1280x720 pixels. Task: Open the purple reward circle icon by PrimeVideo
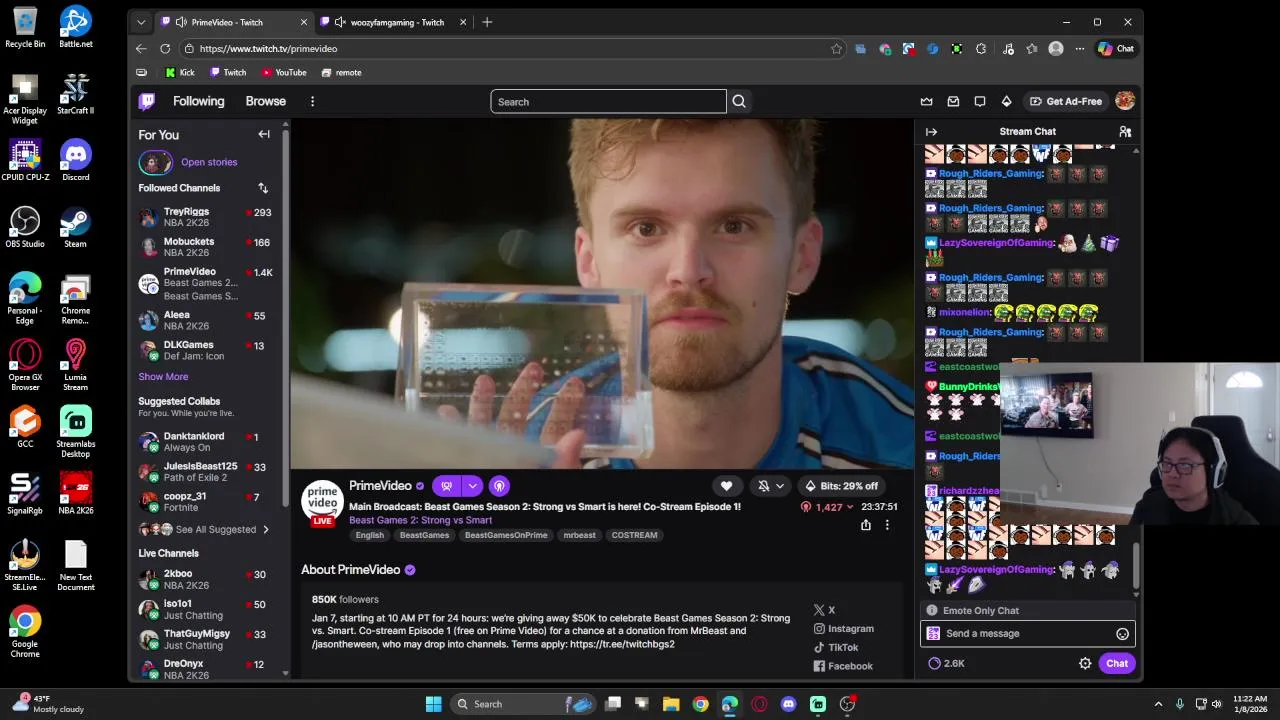(x=499, y=486)
